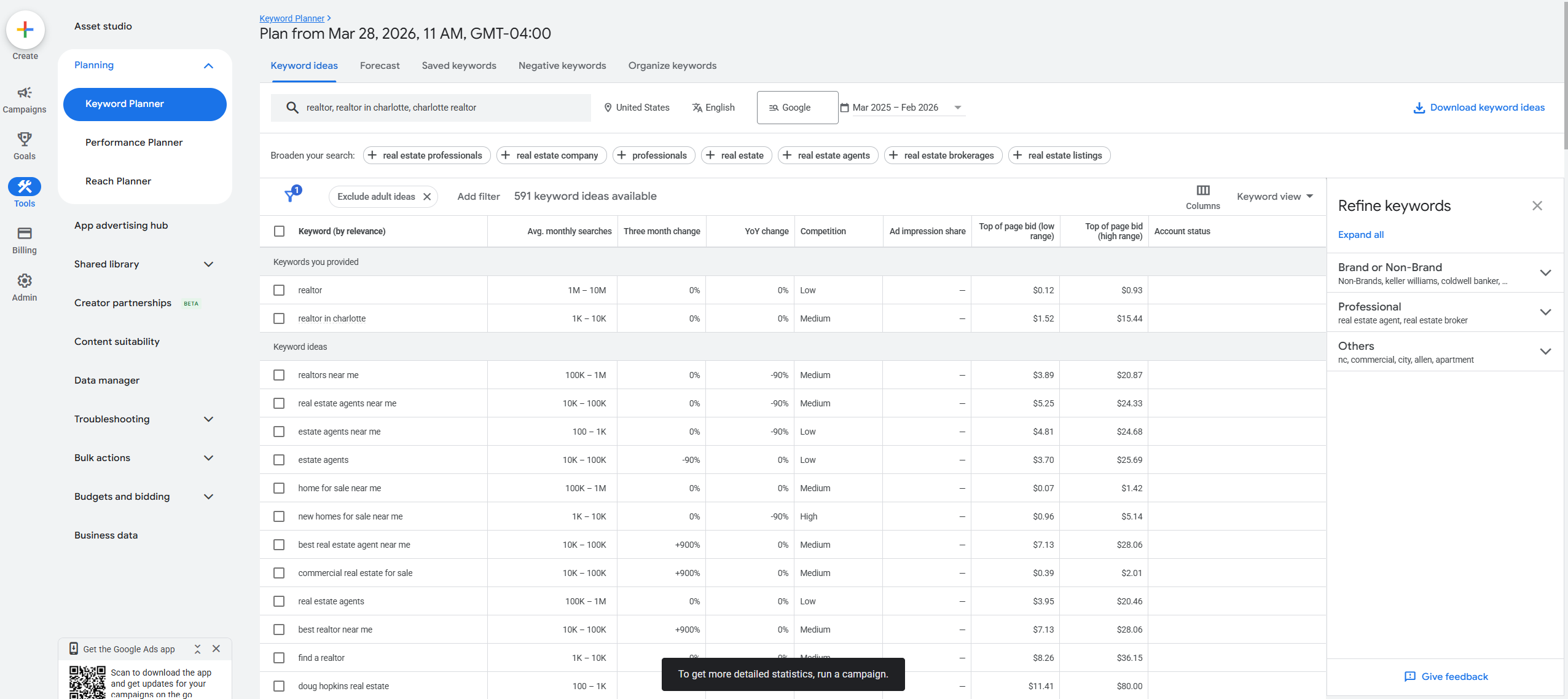Select the realtors near me keyword checkbox
Viewport: 1568px width, 699px height.
pos(280,374)
